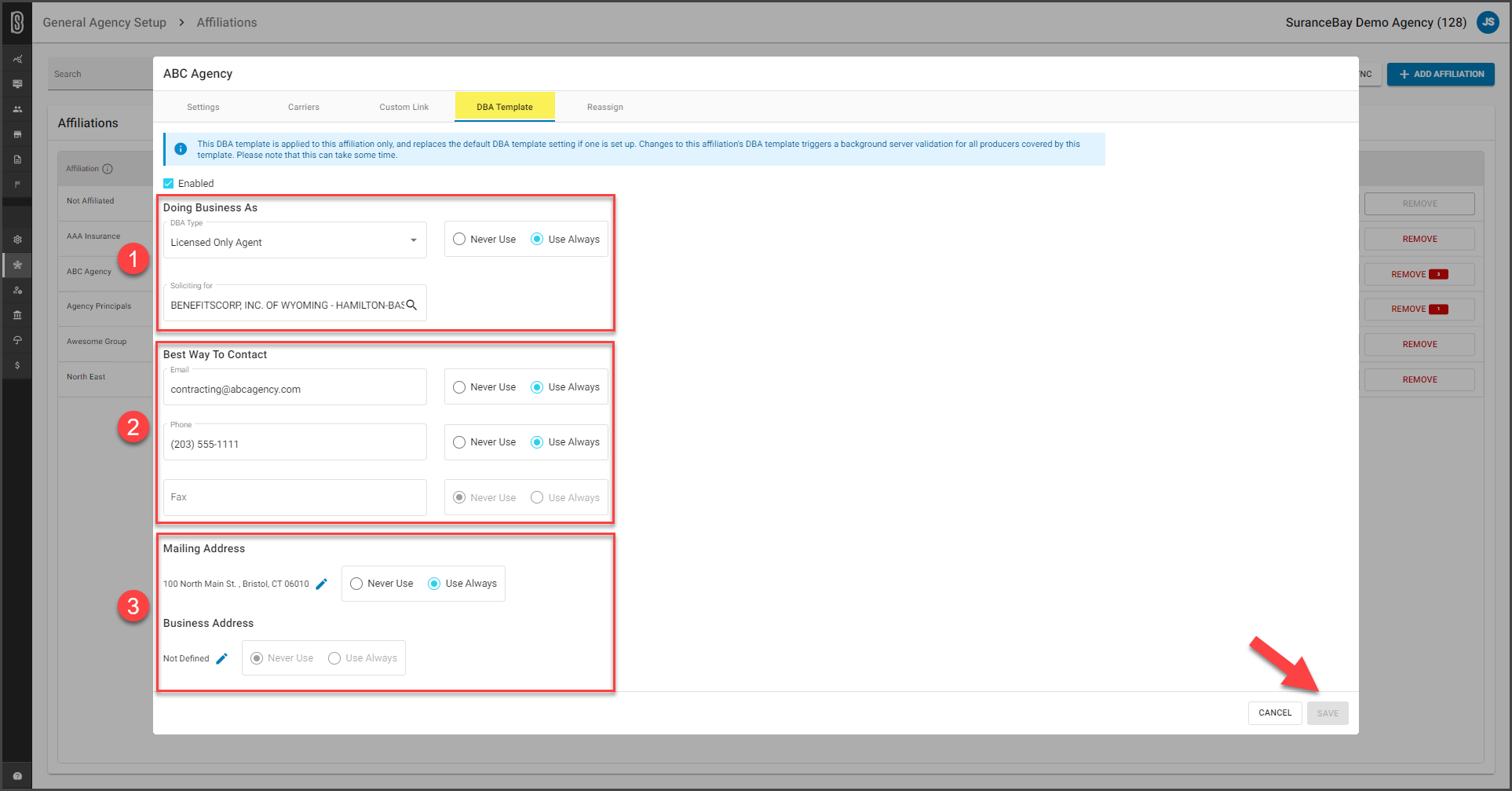1512x791 pixels.
Task: Go to General Agency Setup breadcrumb
Action: click(104, 23)
